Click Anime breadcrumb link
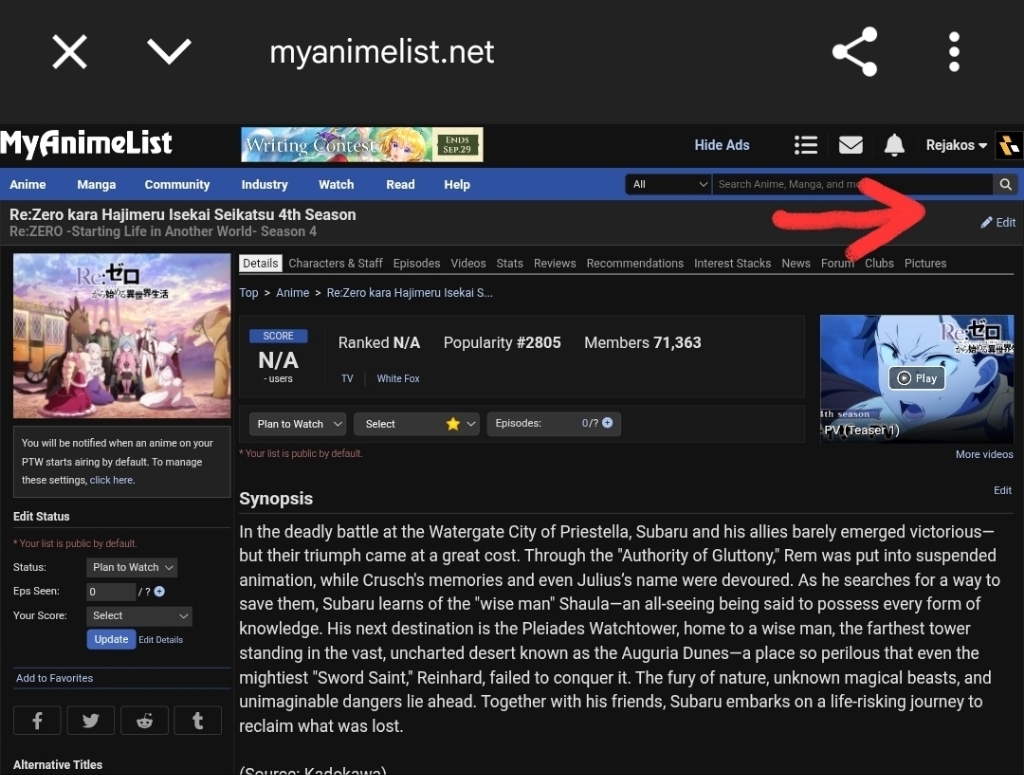Screen dimensions: 1024x775 [x=293, y=293]
